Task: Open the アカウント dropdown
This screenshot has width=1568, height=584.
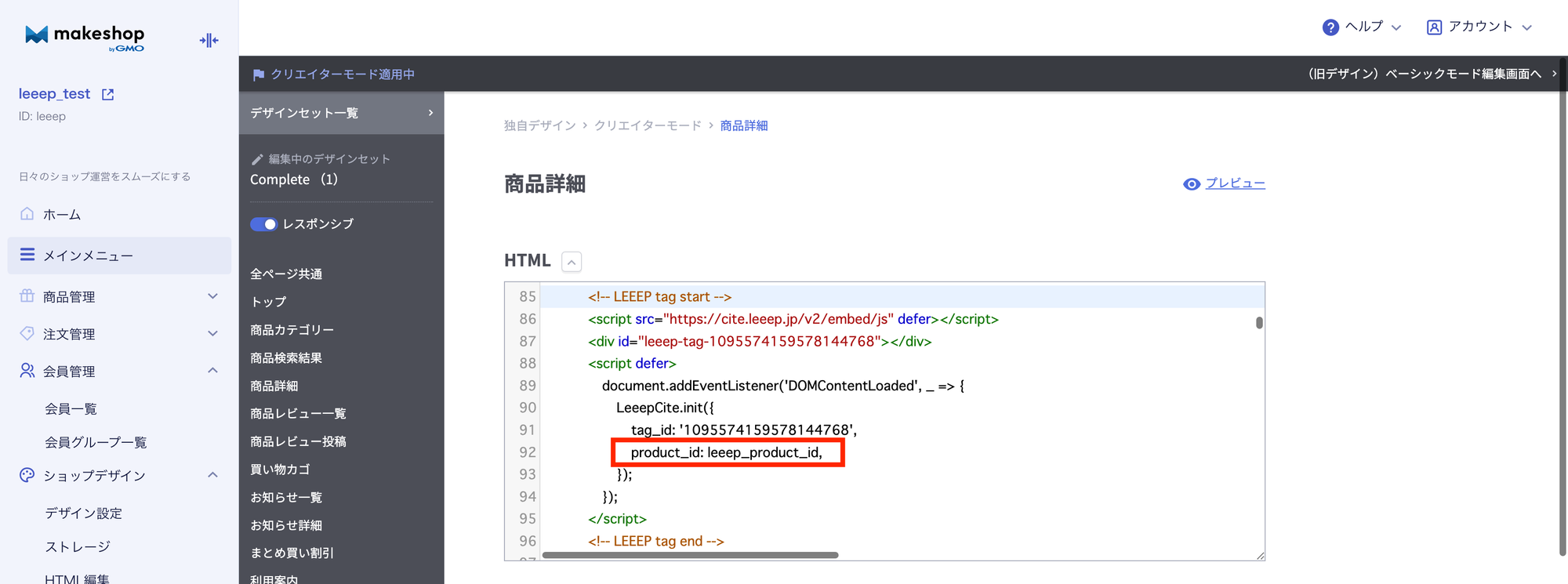Action: [x=1479, y=27]
